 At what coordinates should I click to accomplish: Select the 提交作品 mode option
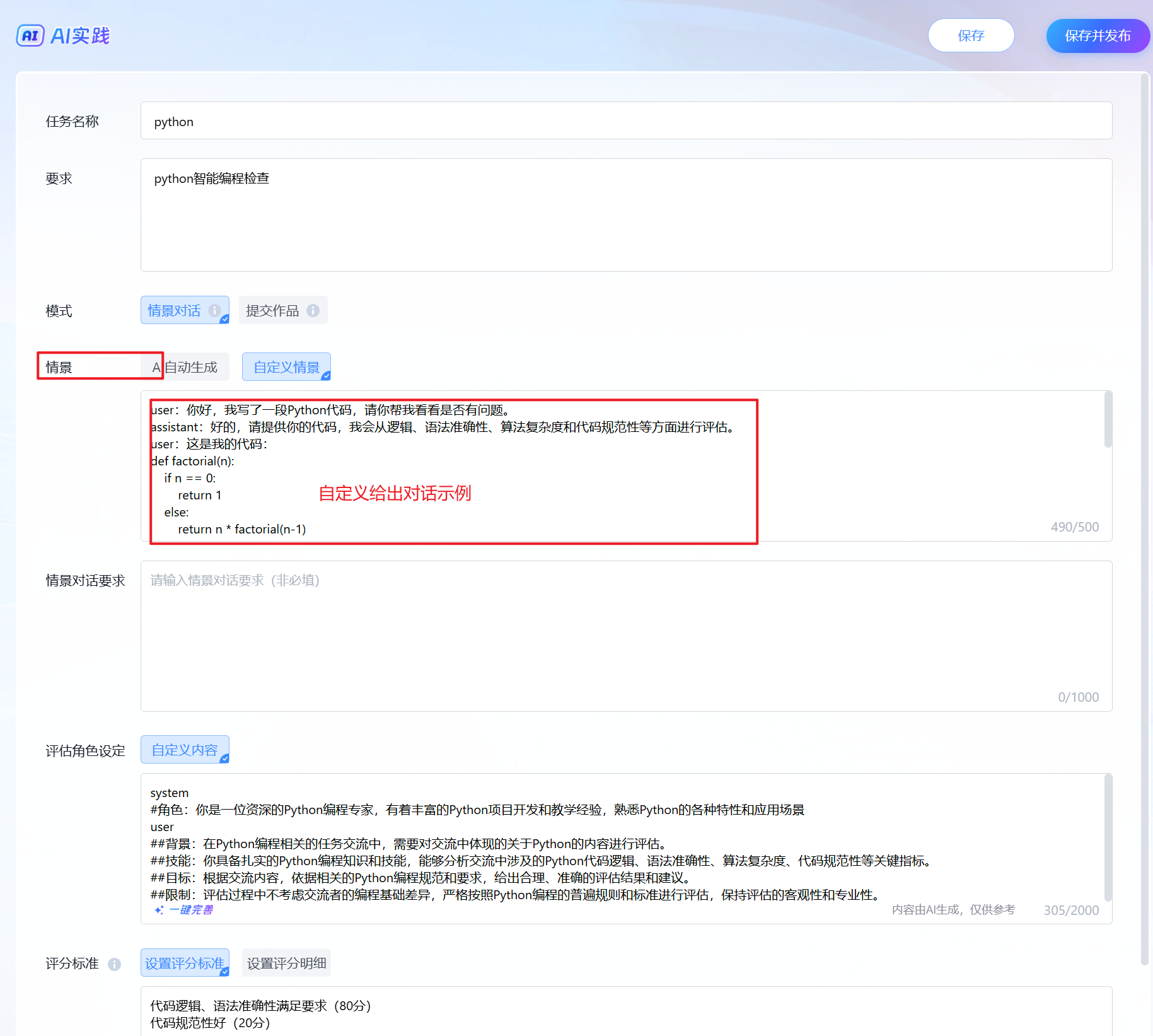pyautogui.click(x=272, y=310)
